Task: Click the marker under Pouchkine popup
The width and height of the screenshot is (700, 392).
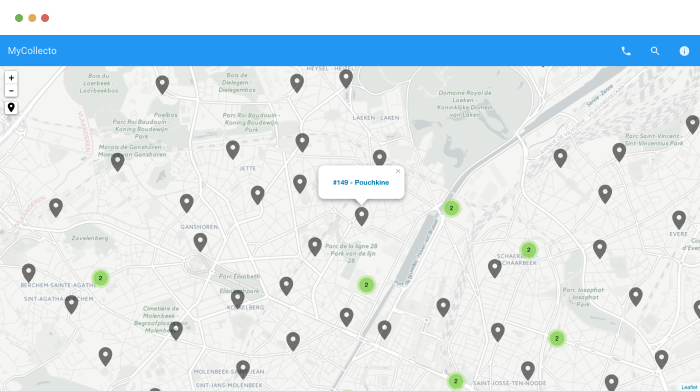Action: pos(362,217)
